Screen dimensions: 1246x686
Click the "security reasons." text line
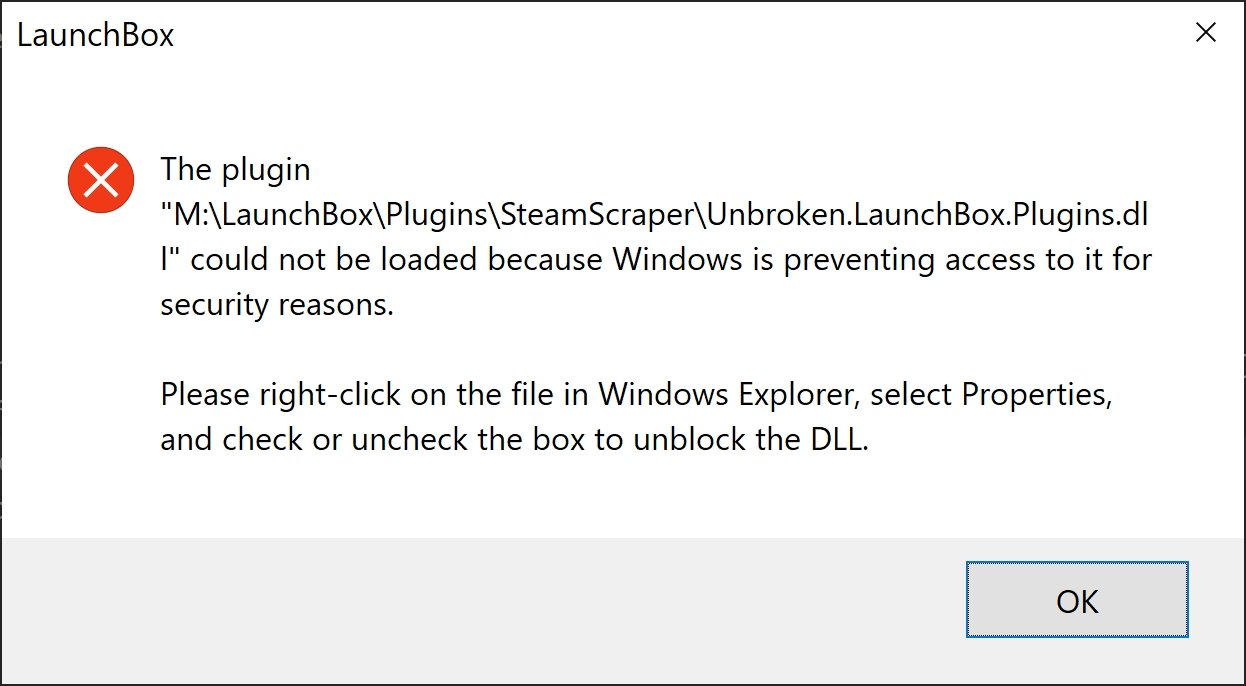pyautogui.click(x=277, y=305)
